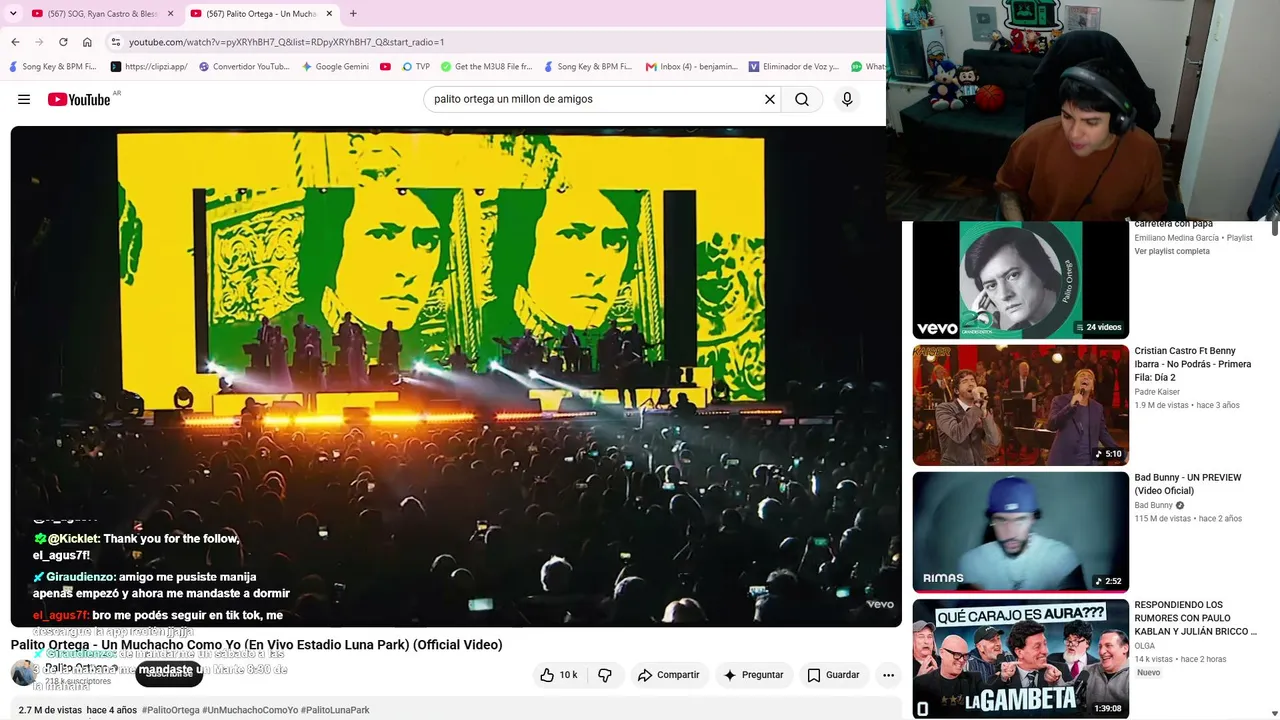
Task: Open the tab search chevron in Chrome
Action: coord(13,14)
